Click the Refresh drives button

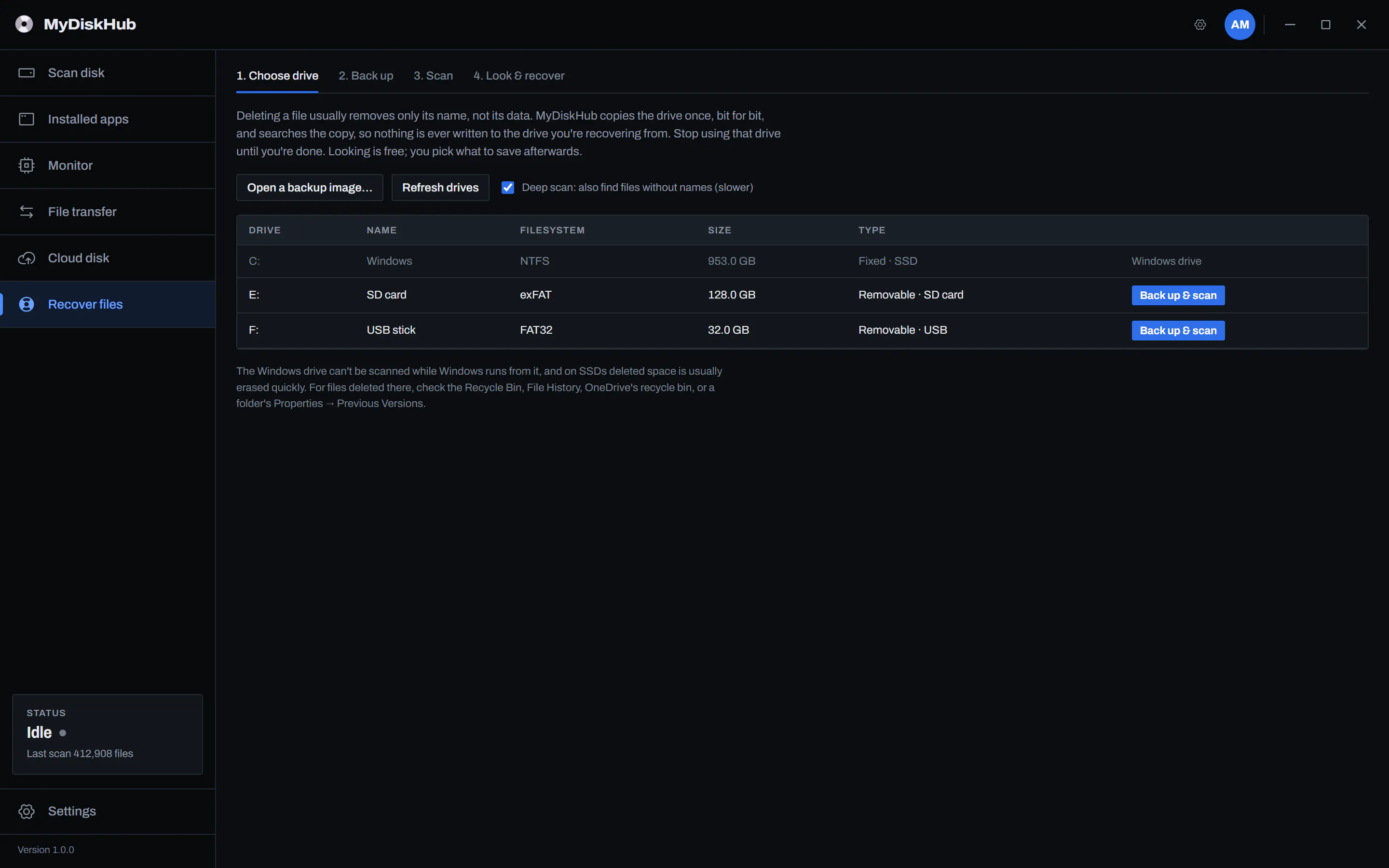(x=440, y=188)
